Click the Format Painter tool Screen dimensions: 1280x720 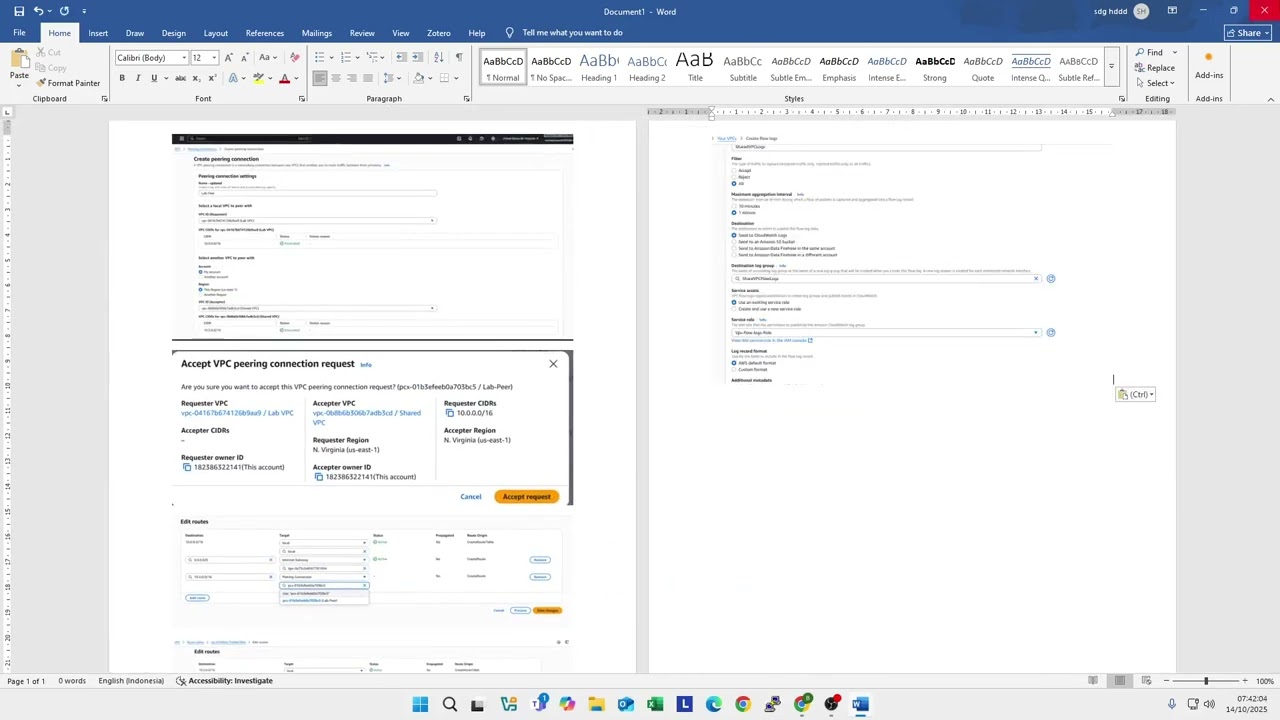pos(68,83)
